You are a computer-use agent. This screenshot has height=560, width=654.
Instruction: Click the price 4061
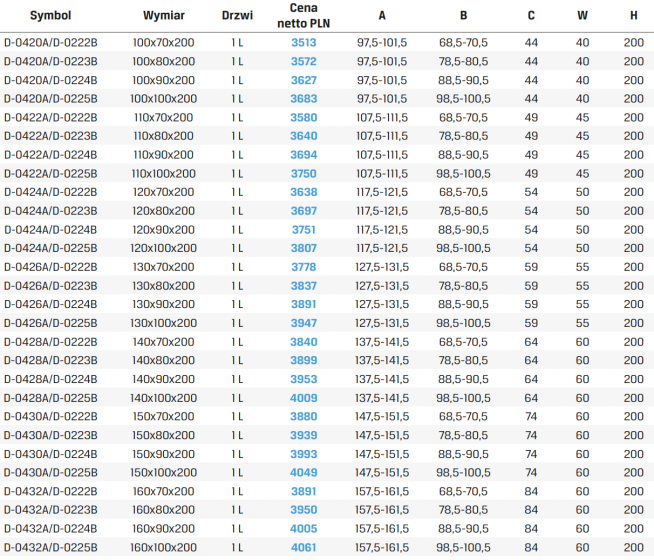(x=304, y=547)
